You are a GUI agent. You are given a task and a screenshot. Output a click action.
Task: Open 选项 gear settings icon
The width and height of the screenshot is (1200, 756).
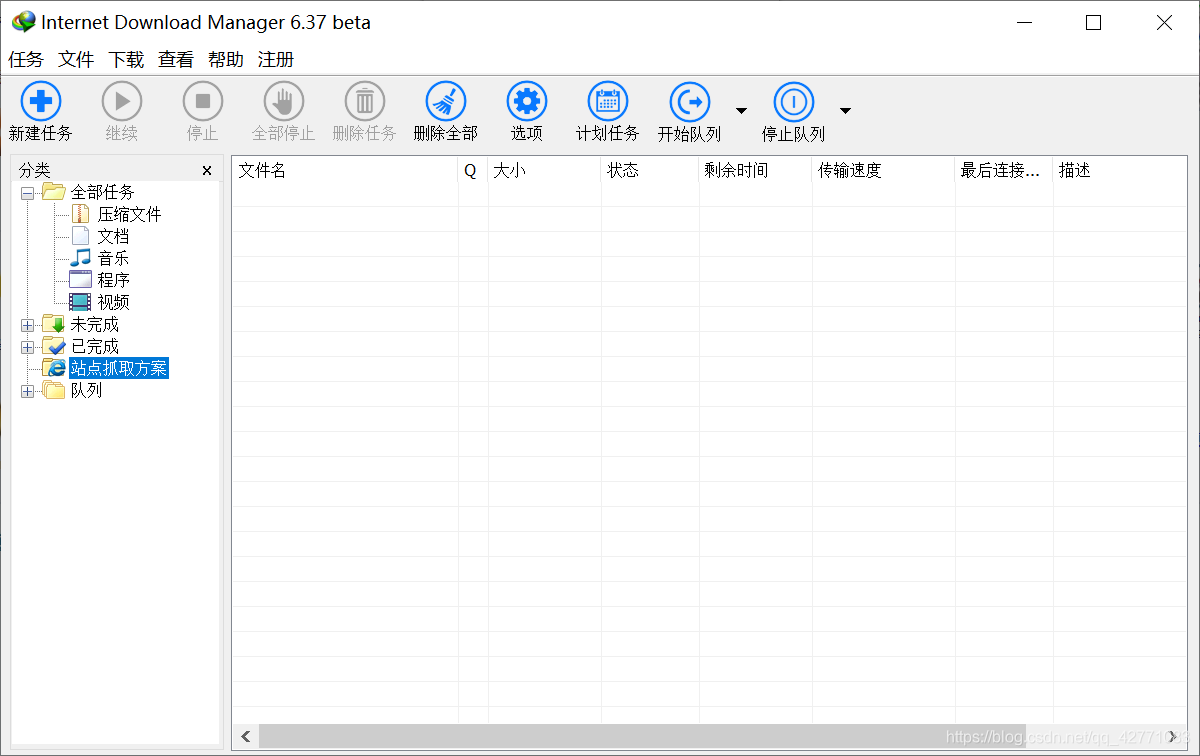point(527,101)
